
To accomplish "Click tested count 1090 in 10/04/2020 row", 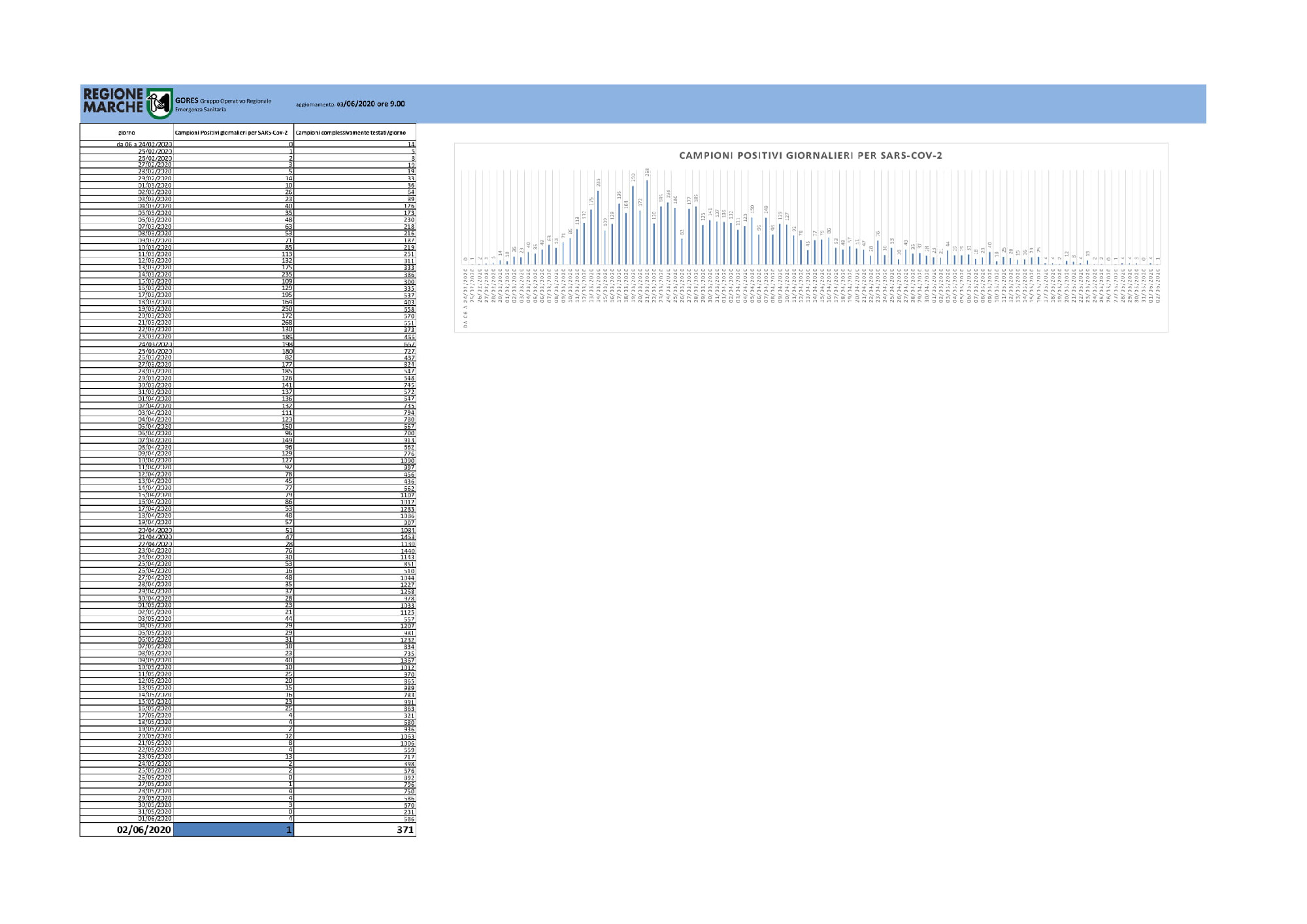I will (x=408, y=461).
